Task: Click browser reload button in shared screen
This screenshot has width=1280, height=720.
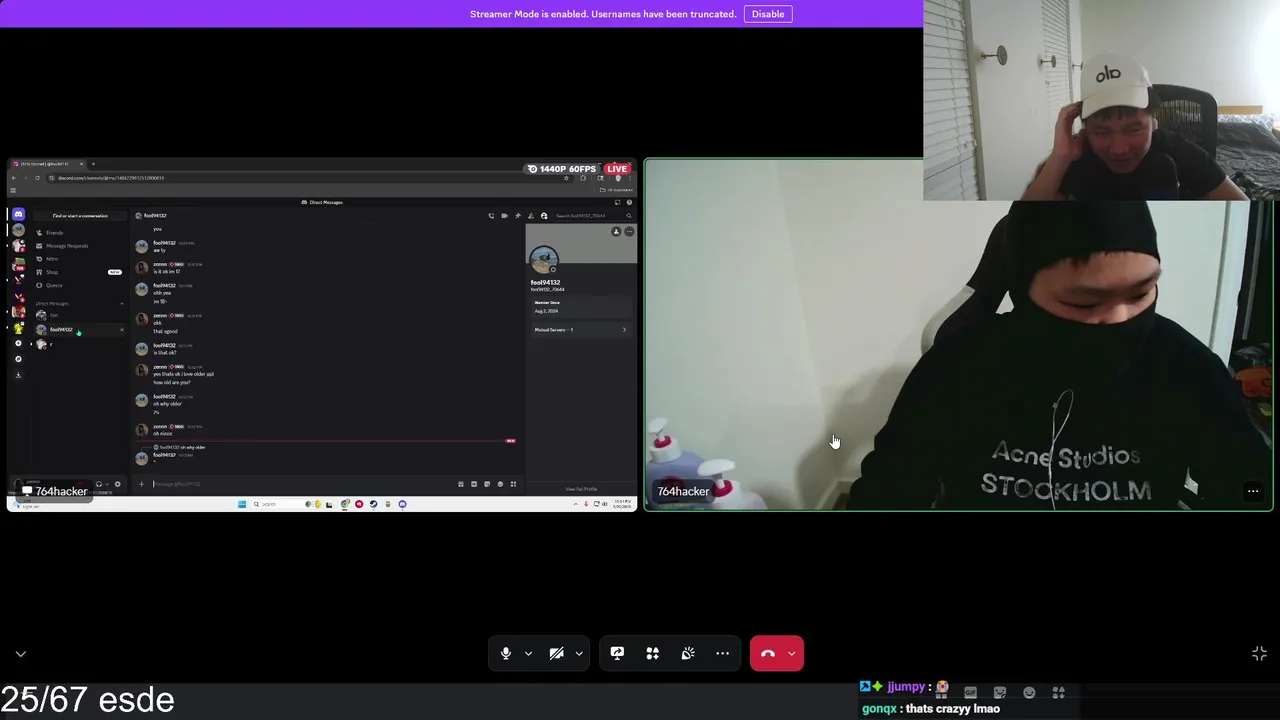Action: [x=37, y=178]
